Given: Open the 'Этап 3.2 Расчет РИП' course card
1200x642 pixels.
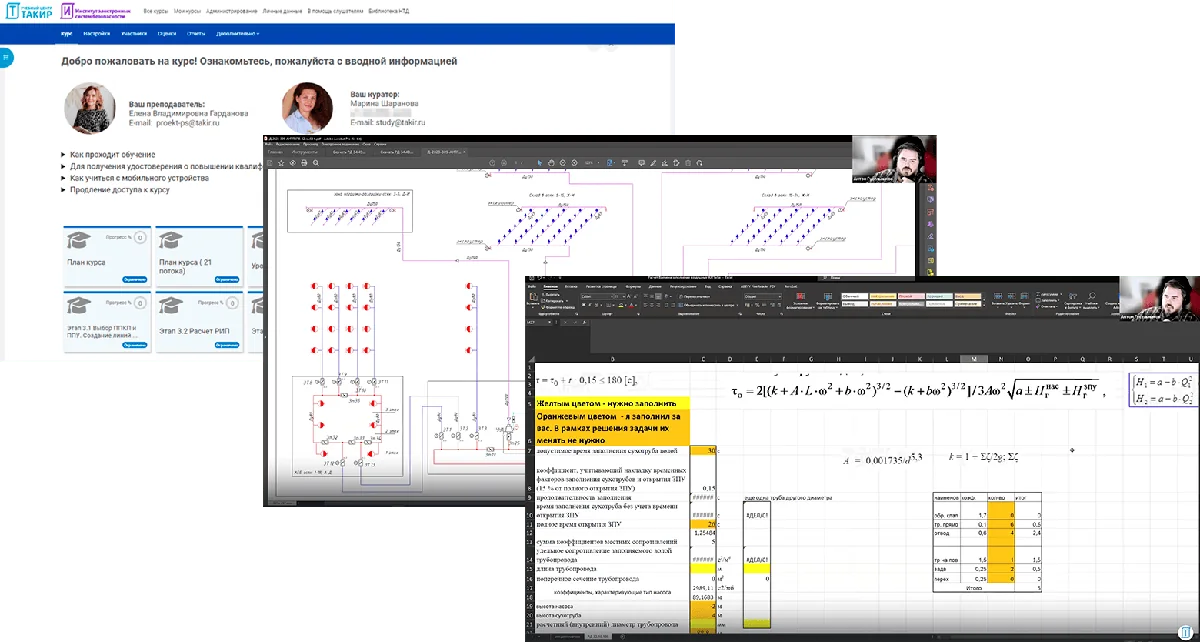Looking at the screenshot, I should [x=198, y=321].
